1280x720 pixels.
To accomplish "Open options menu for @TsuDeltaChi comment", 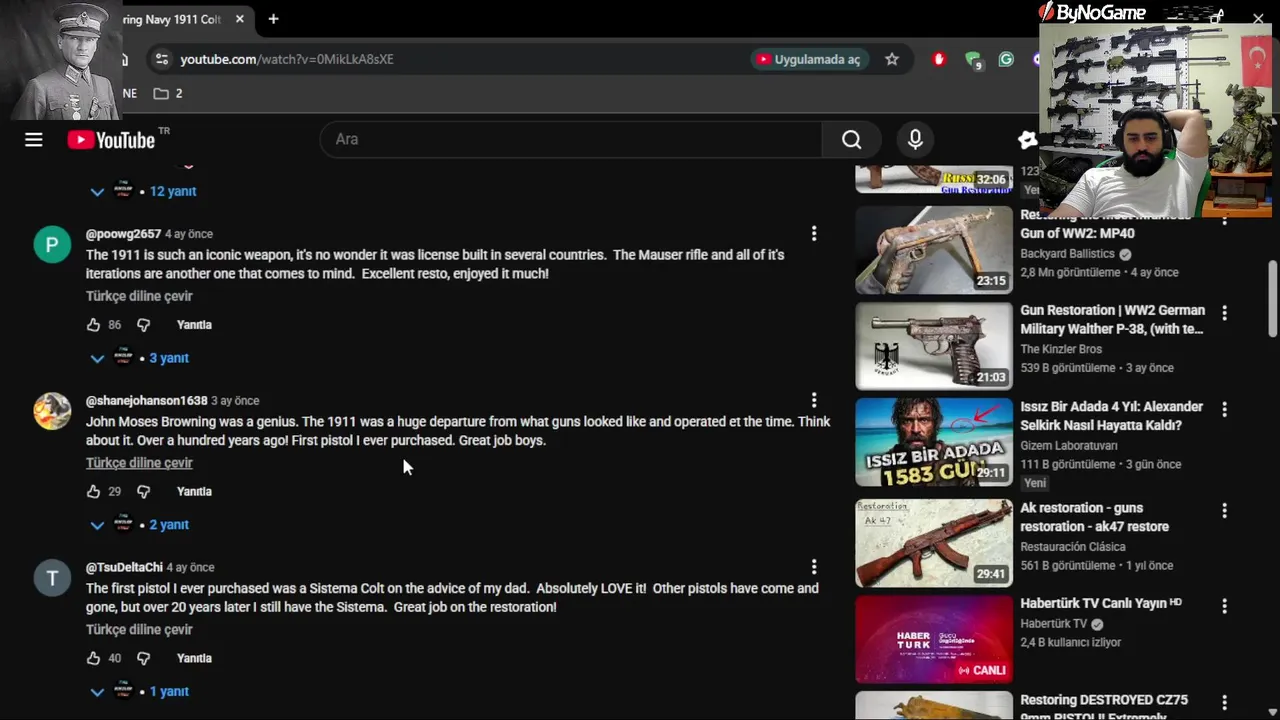I will pos(814,567).
